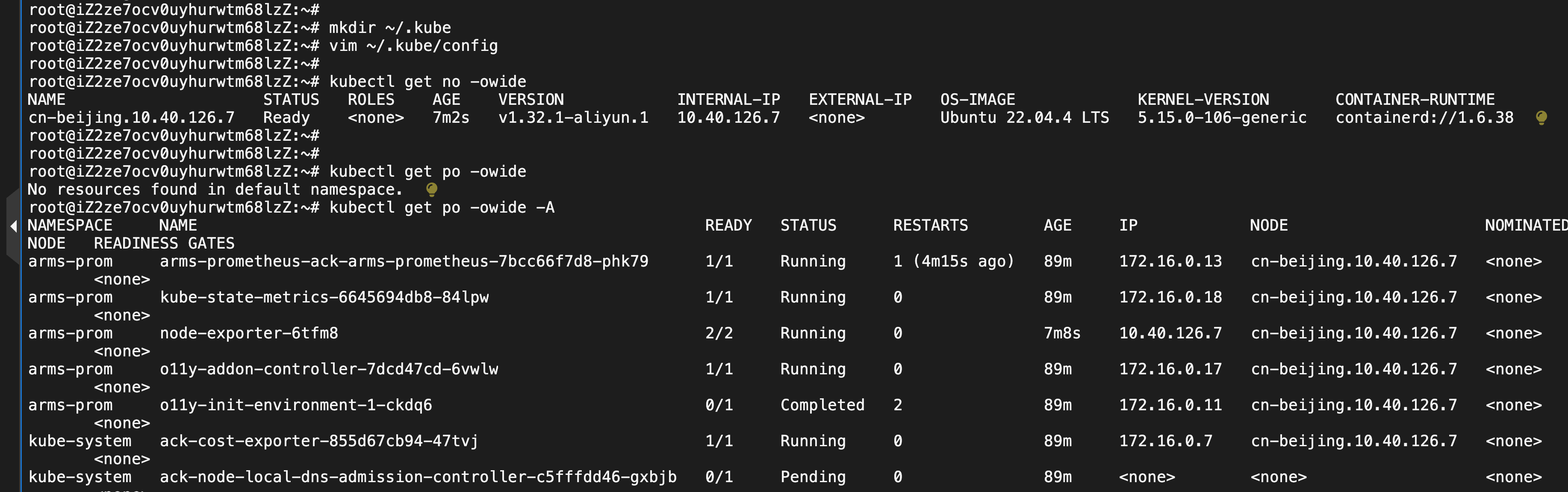1568x492 pixels.
Task: Click the o11y-addon-controller-7dcd47cd-6vwlw pod
Action: coord(329,369)
